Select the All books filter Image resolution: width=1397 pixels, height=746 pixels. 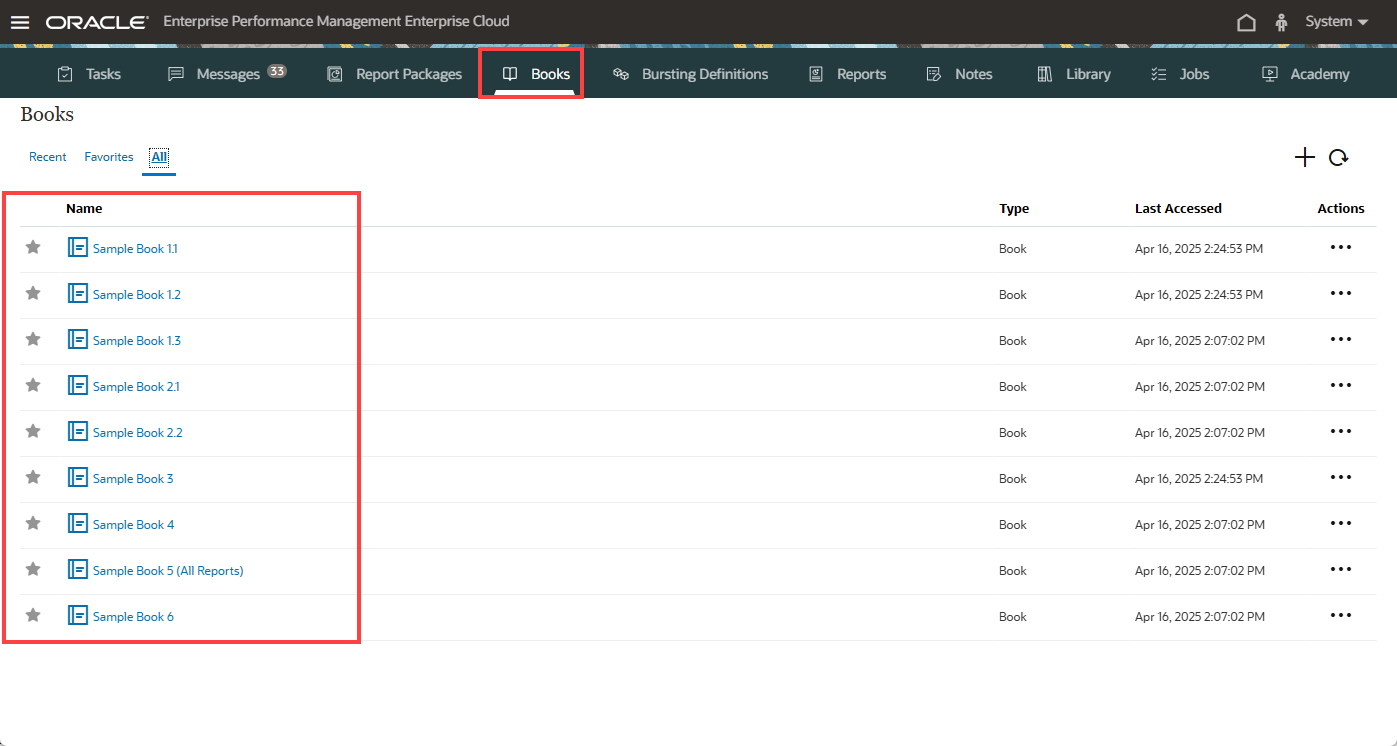click(x=159, y=157)
